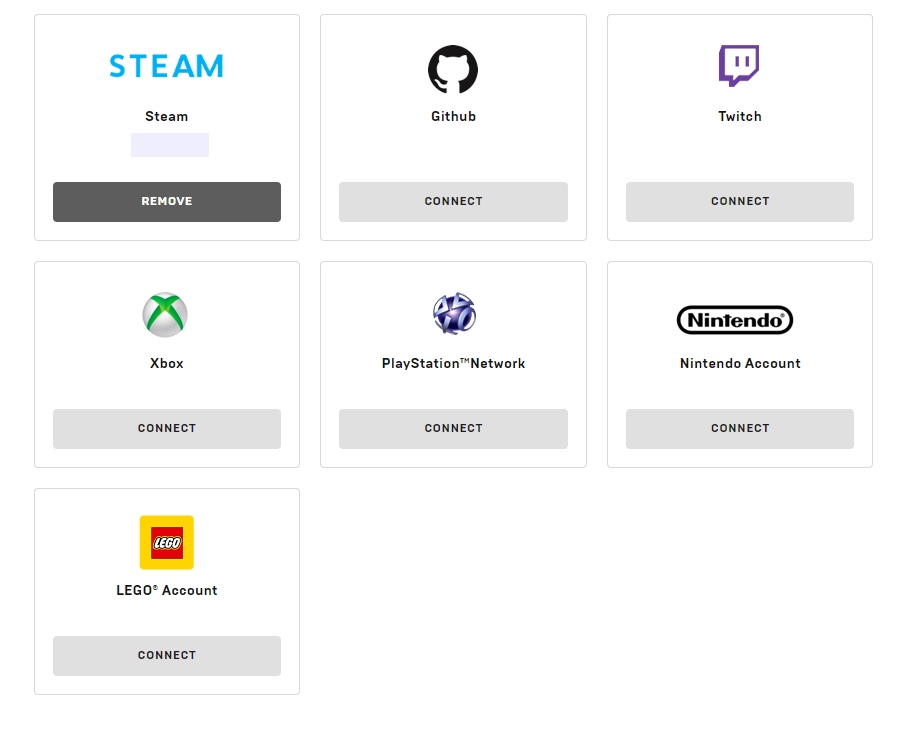Connect your Twitch account

click(x=740, y=201)
